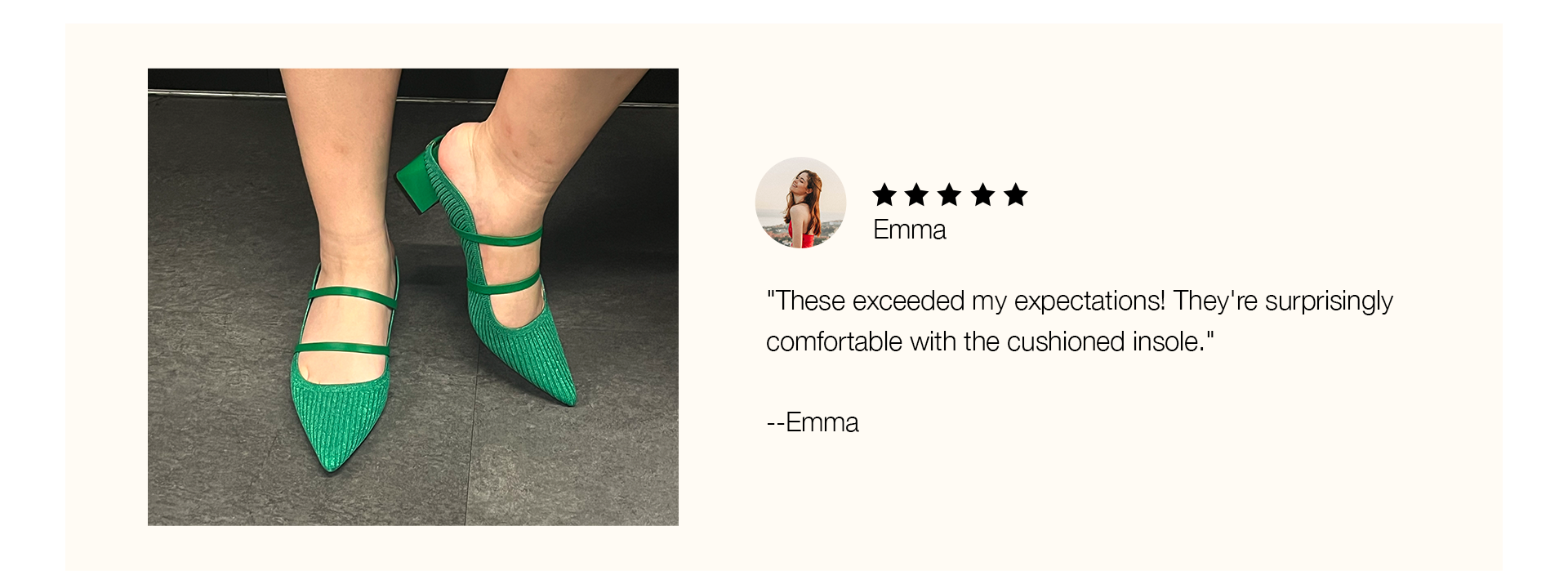Open the green shoes review photo
Image resolution: width=1568 pixels, height=571 pixels.
pos(413,297)
